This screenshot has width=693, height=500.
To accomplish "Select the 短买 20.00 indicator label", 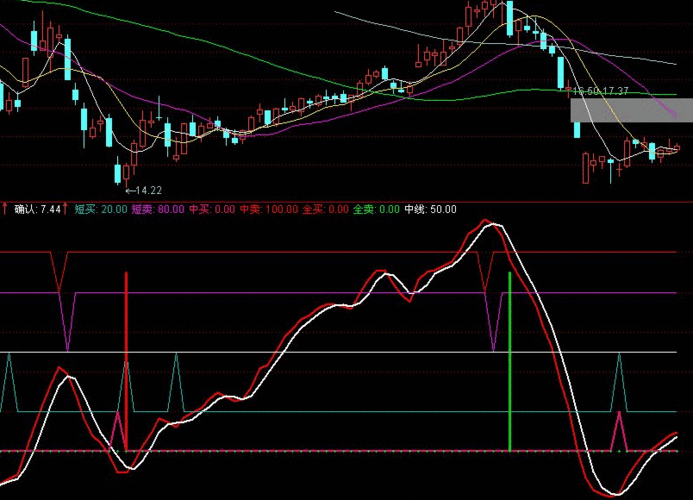I will tap(101, 209).
